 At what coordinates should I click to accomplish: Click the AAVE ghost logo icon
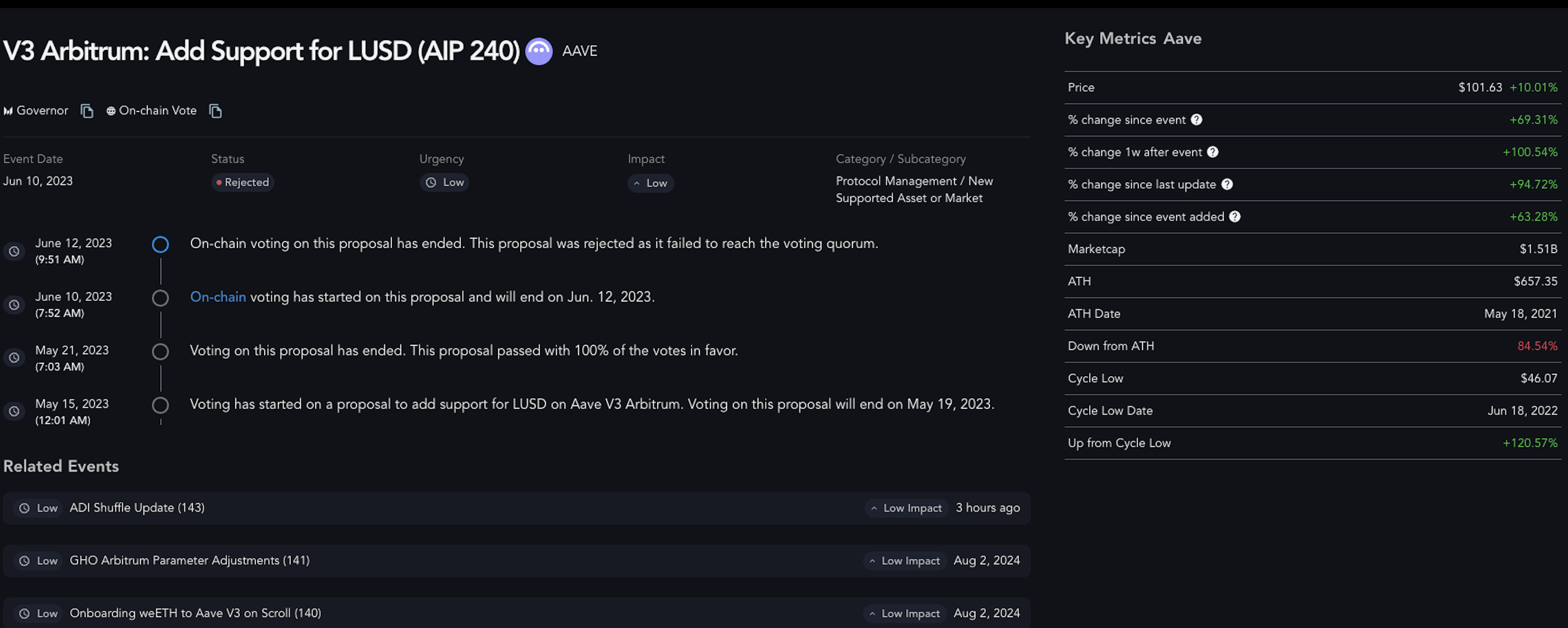tap(538, 51)
